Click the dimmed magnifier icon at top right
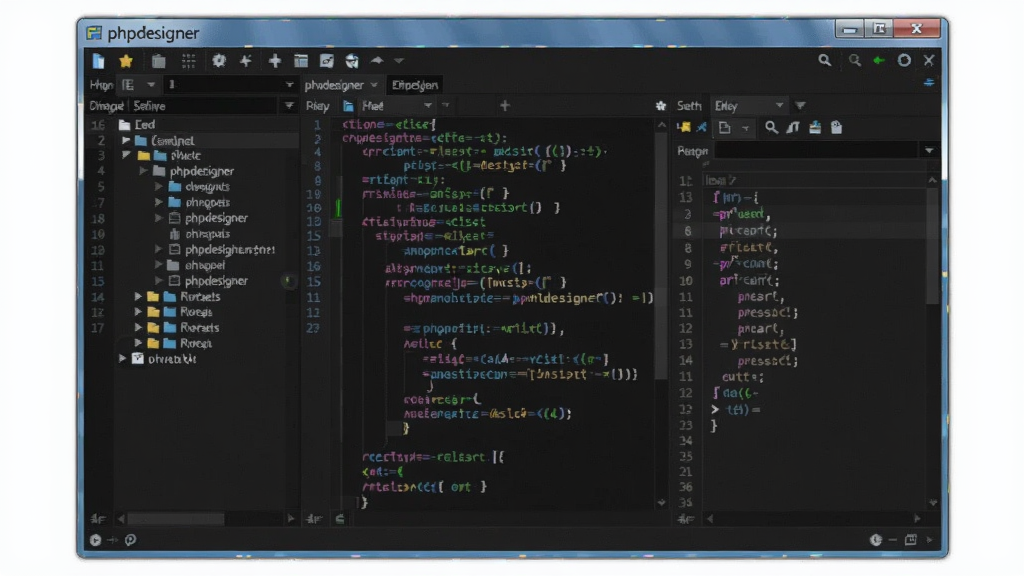Screen dimensions: 1024x576 pos(854,60)
